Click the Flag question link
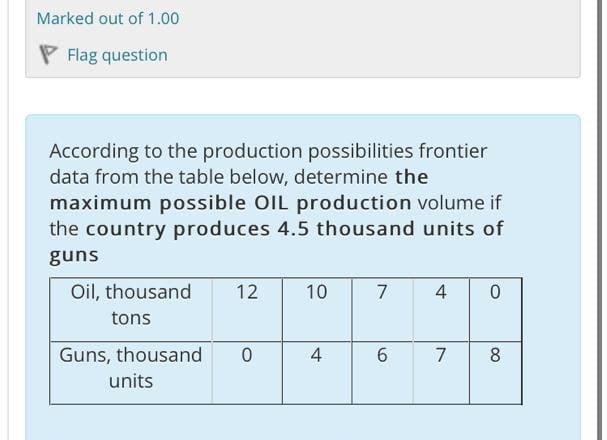 [x=117, y=55]
